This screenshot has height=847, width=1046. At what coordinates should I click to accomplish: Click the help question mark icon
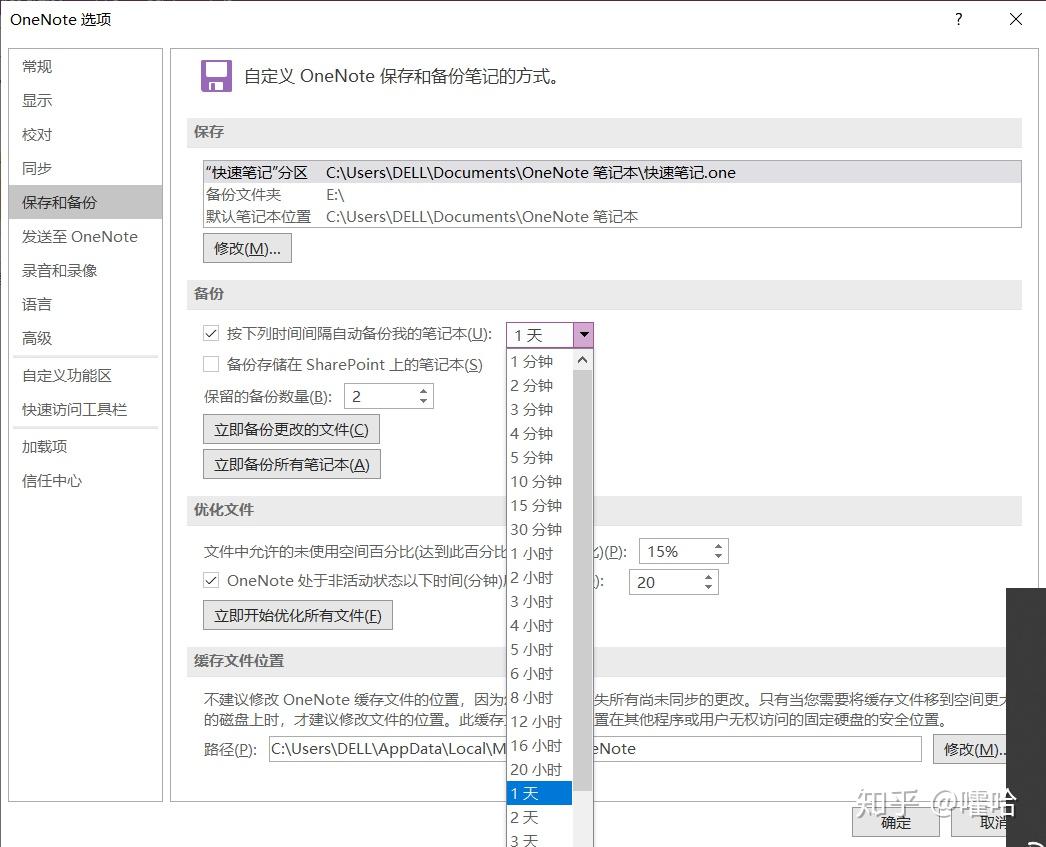pos(959,19)
